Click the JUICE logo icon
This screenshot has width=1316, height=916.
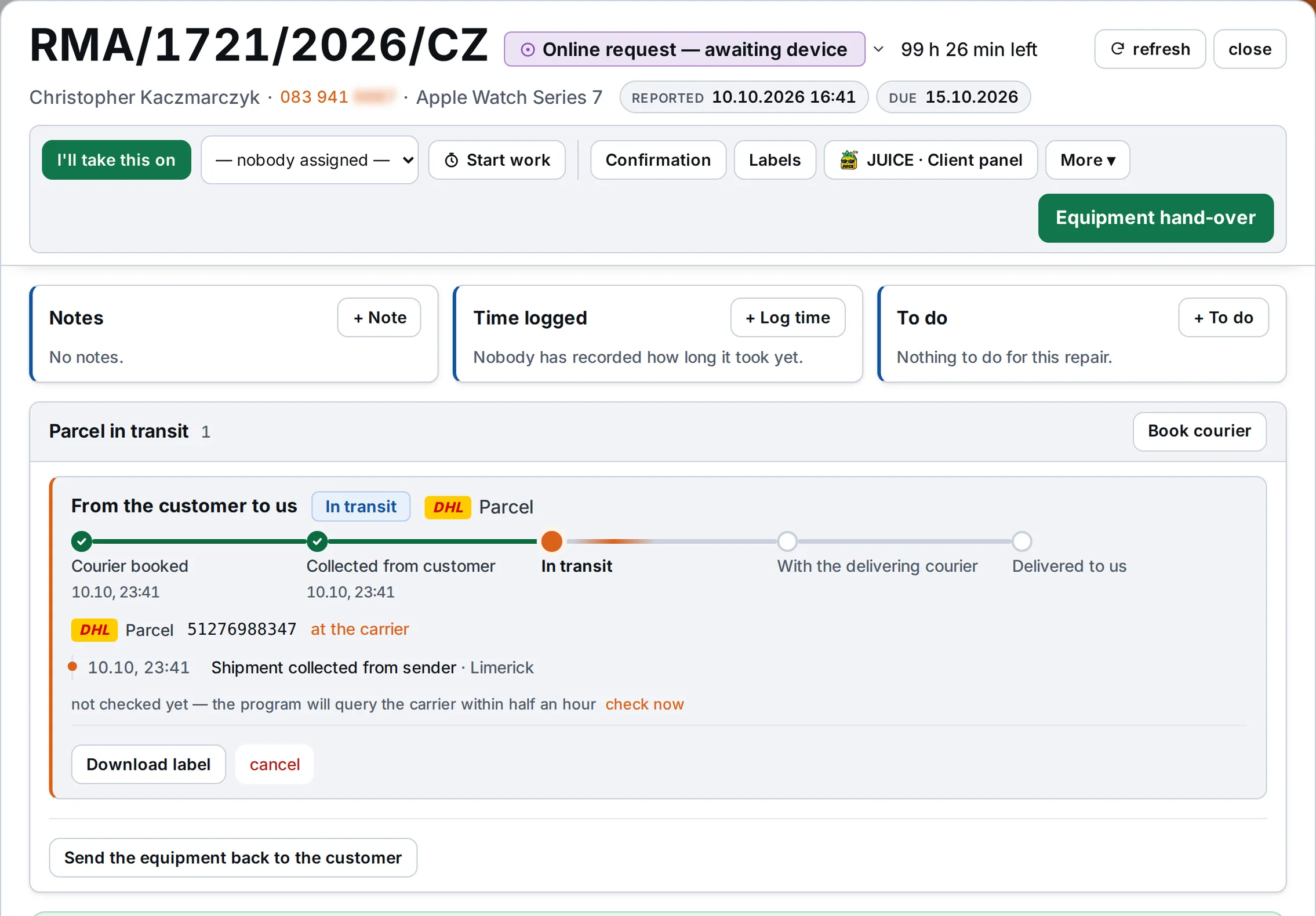[x=849, y=160]
